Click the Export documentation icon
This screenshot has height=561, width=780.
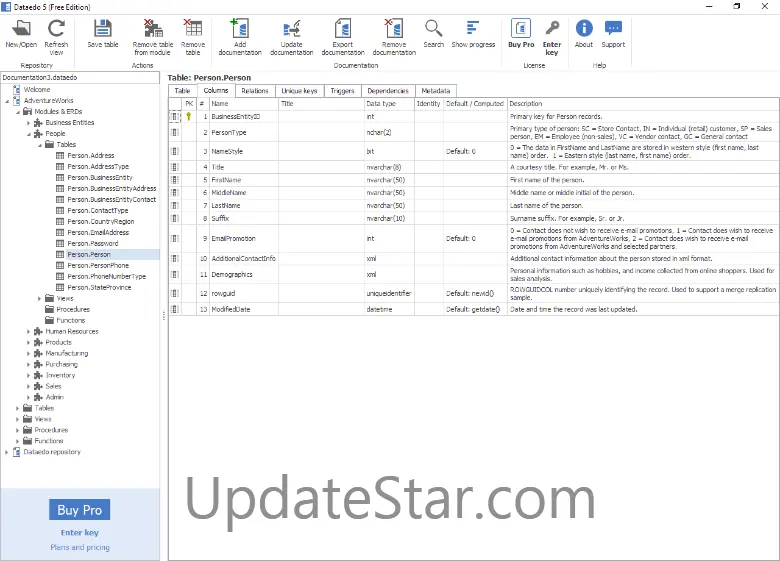343,29
